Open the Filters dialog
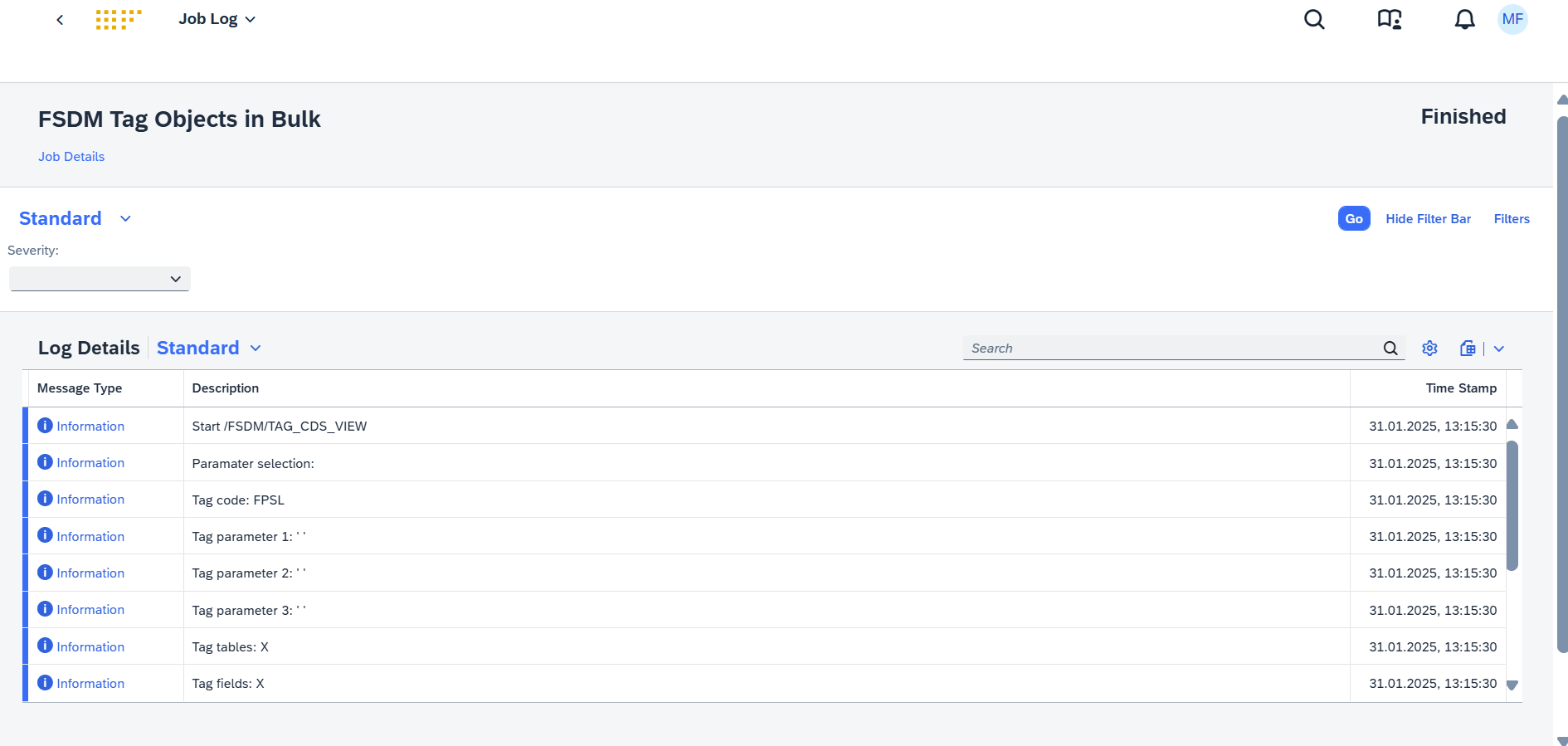The width and height of the screenshot is (1568, 746). (1512, 219)
